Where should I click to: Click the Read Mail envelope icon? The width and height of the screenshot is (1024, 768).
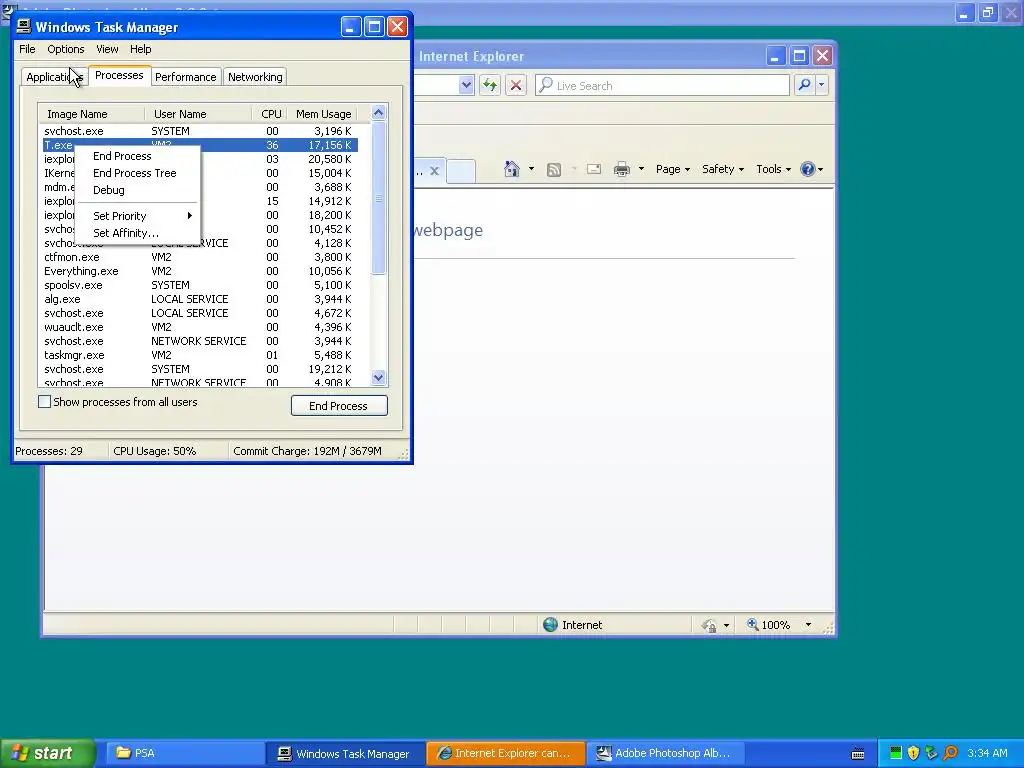594,169
